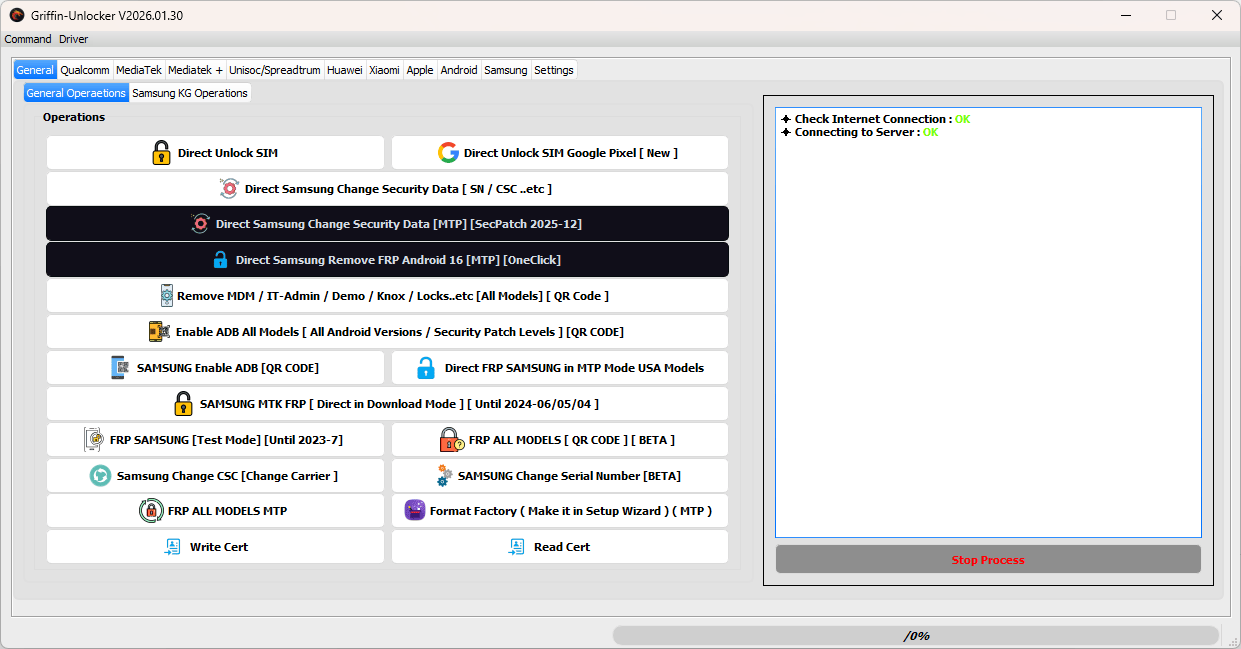Viewport: 1241px width, 649px height.
Task: Select the QR code icon on Enable ADB All Models
Action: [x=157, y=331]
